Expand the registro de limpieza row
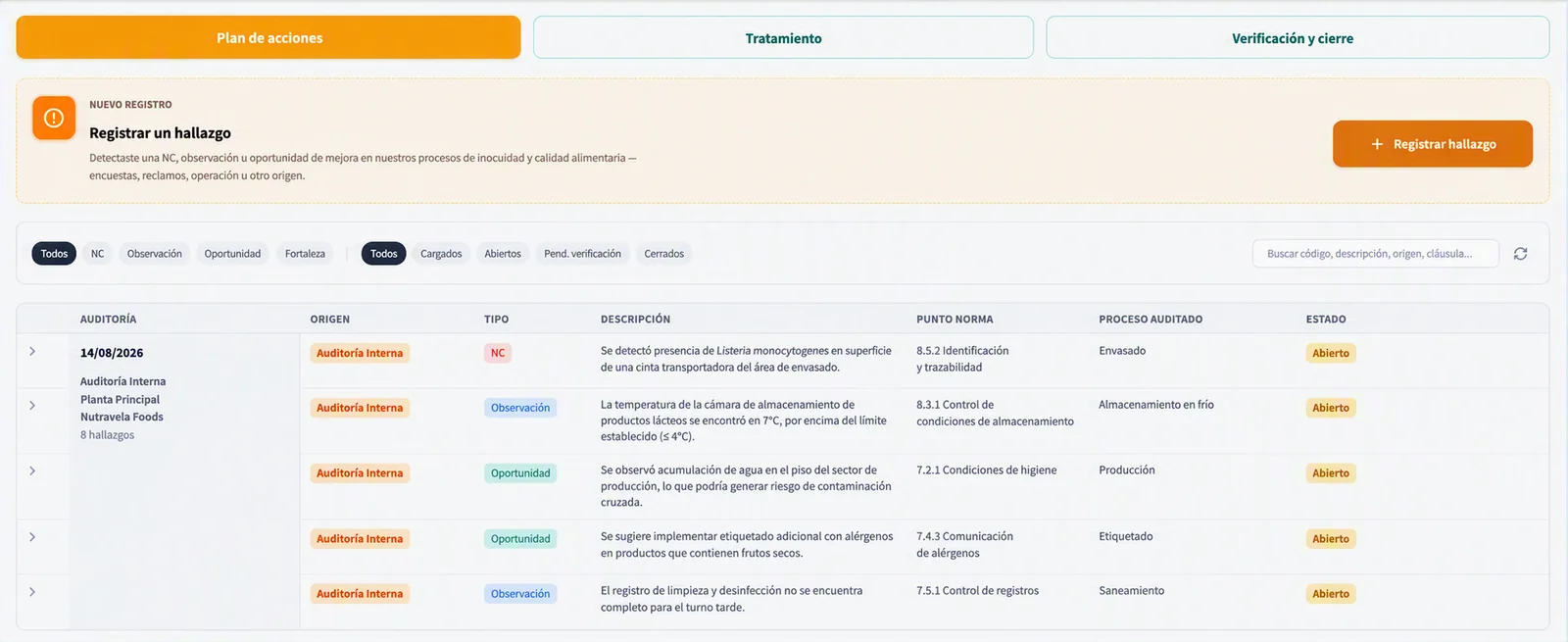Image resolution: width=1568 pixels, height=642 pixels. pos(32,592)
